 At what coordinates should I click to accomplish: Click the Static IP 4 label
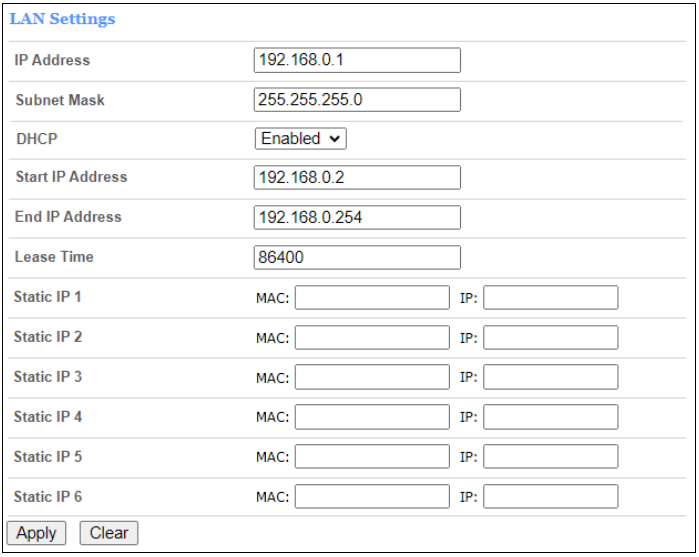(48, 417)
